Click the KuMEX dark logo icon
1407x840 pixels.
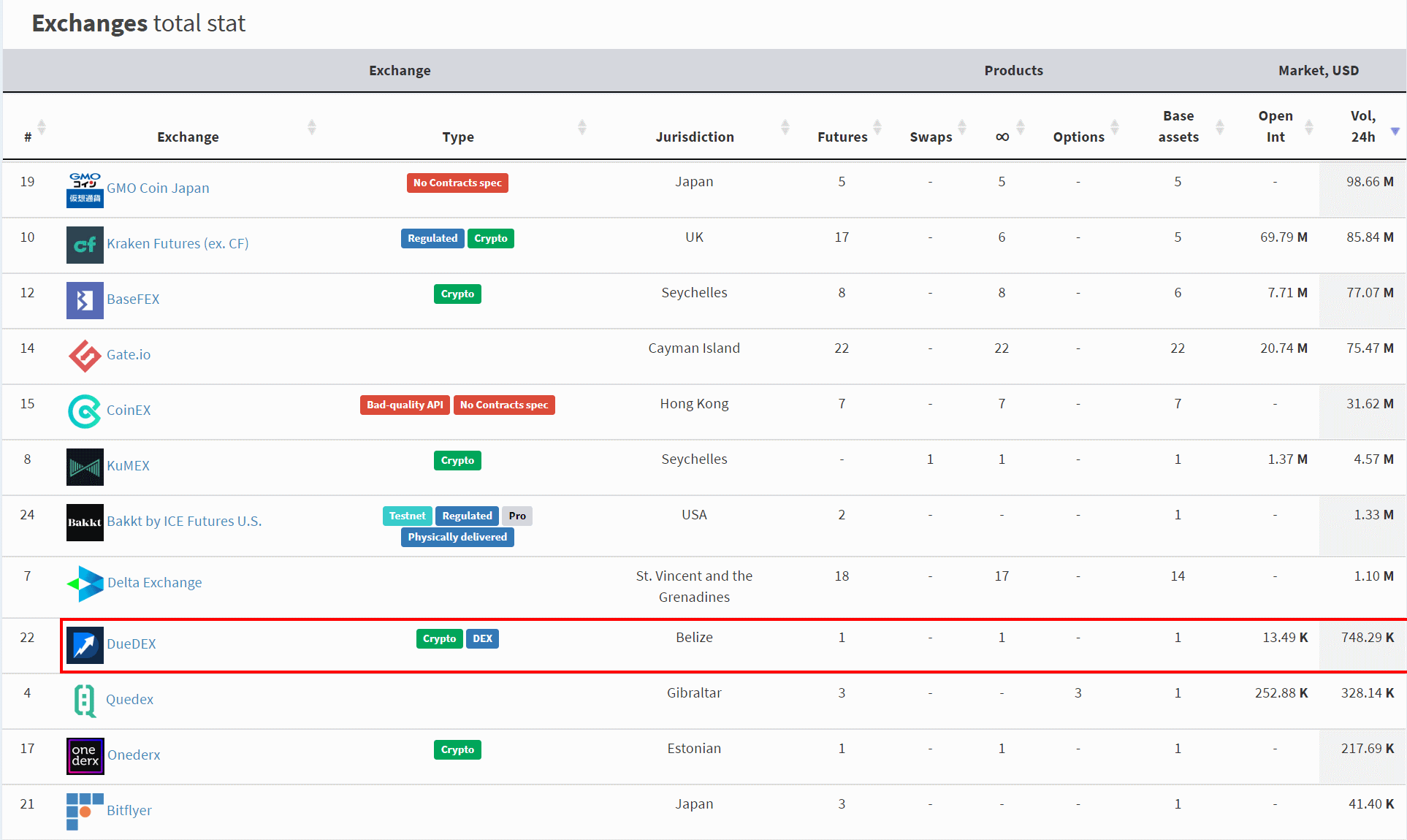click(x=85, y=467)
